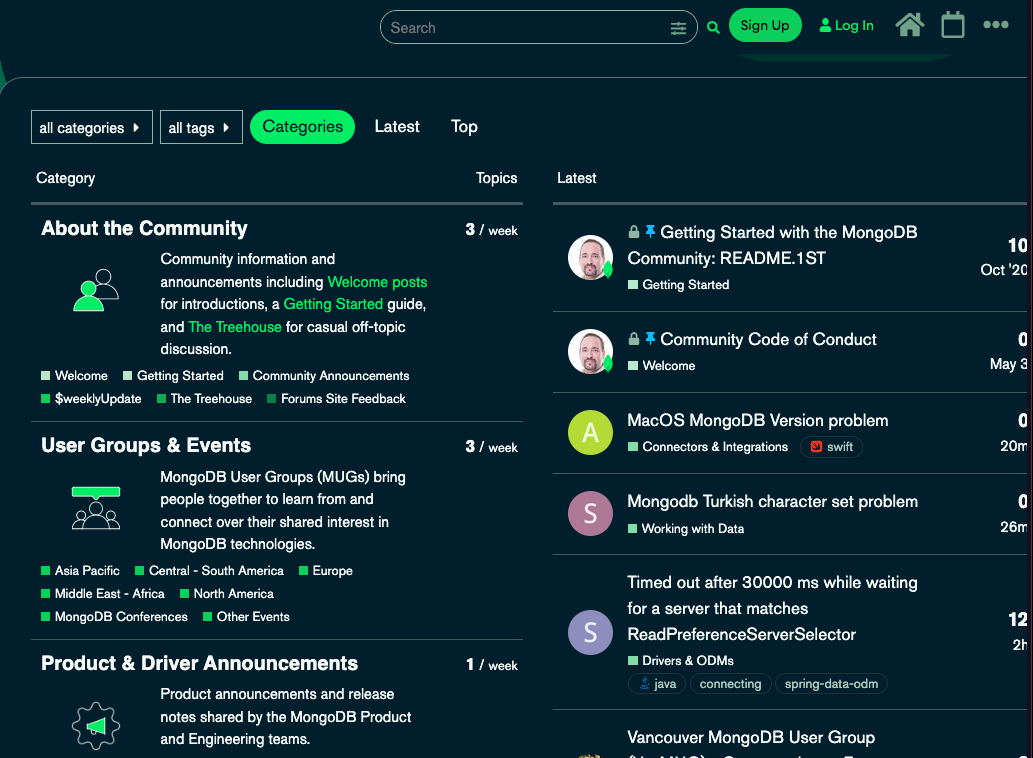This screenshot has width=1033, height=758.
Task: Open 'S' avatar on Timed out topic
Action: click(x=590, y=632)
